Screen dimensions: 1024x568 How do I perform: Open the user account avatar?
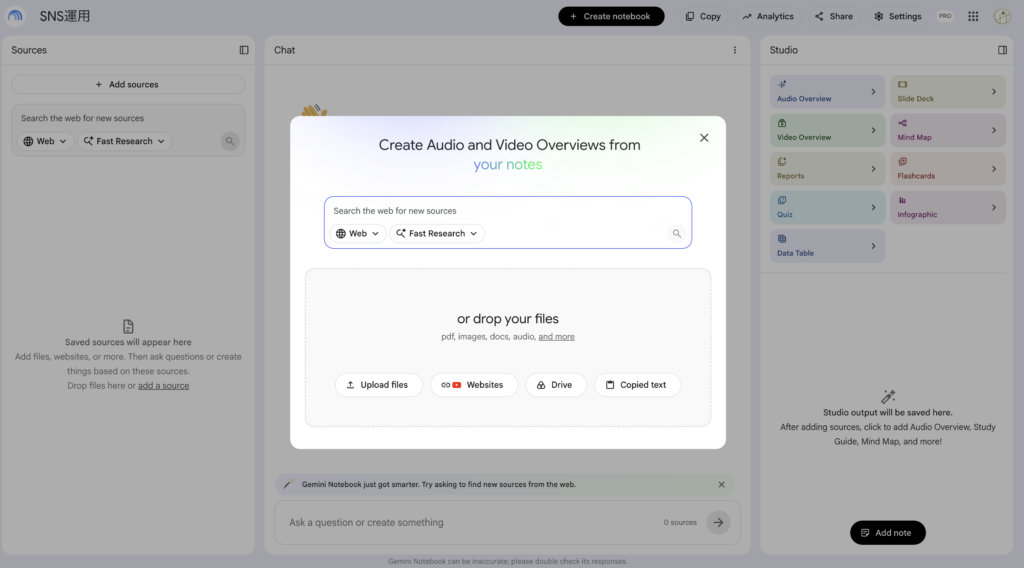click(1002, 16)
